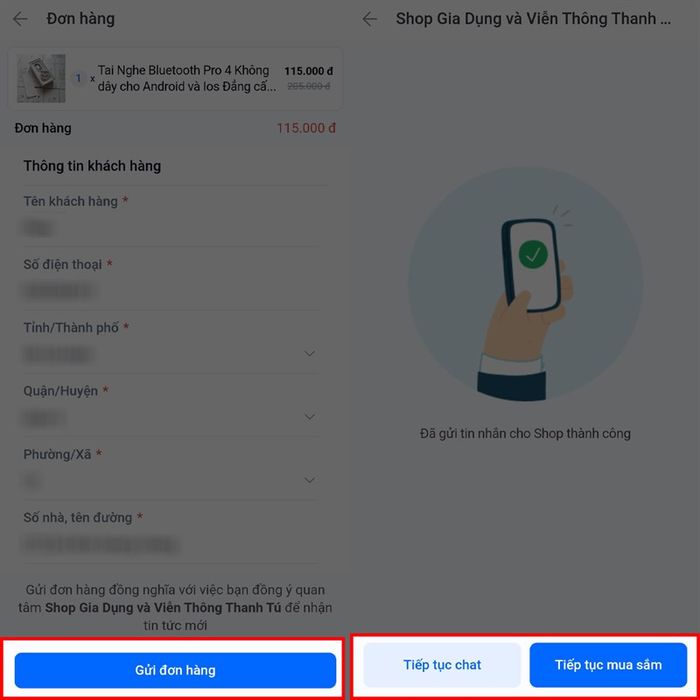This screenshot has width=700, height=700.
Task: Tap the 115.000 đ order total
Action: click(306, 128)
